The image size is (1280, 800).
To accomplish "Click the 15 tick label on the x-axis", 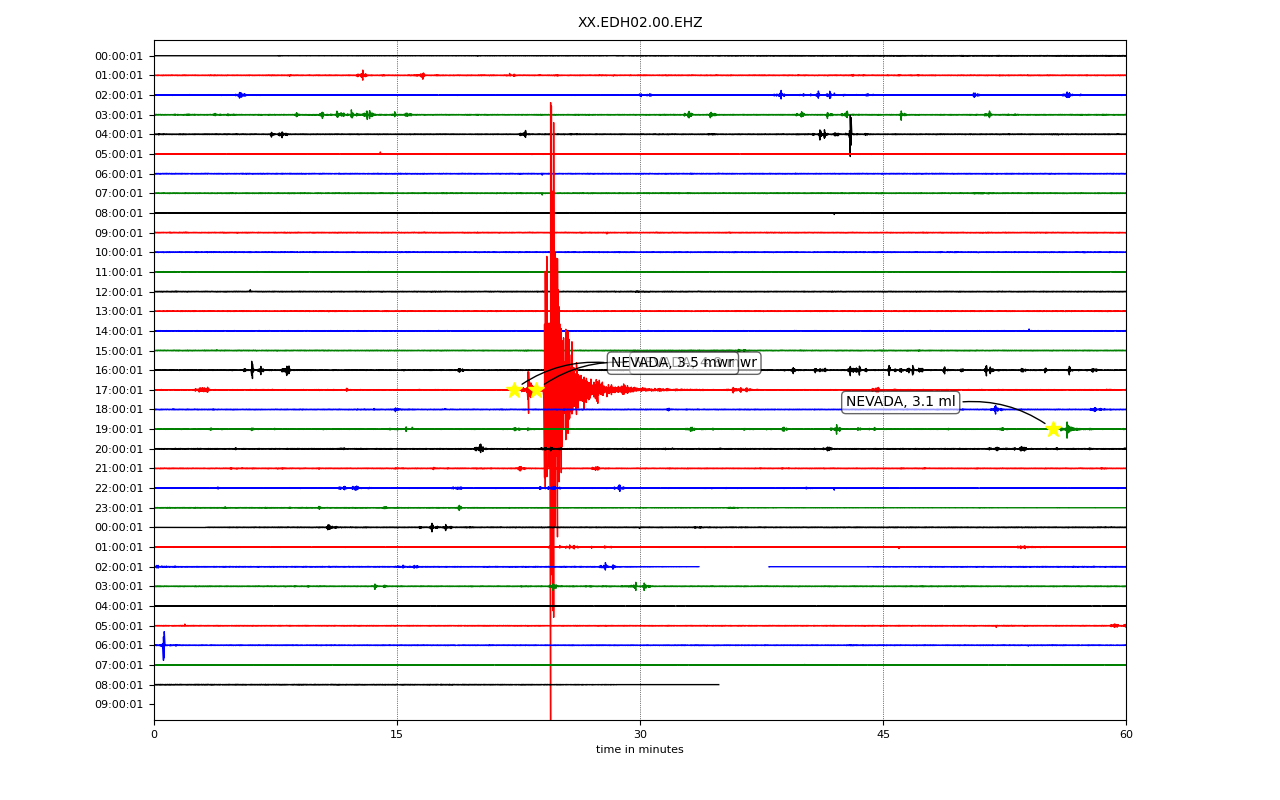I will point(397,734).
